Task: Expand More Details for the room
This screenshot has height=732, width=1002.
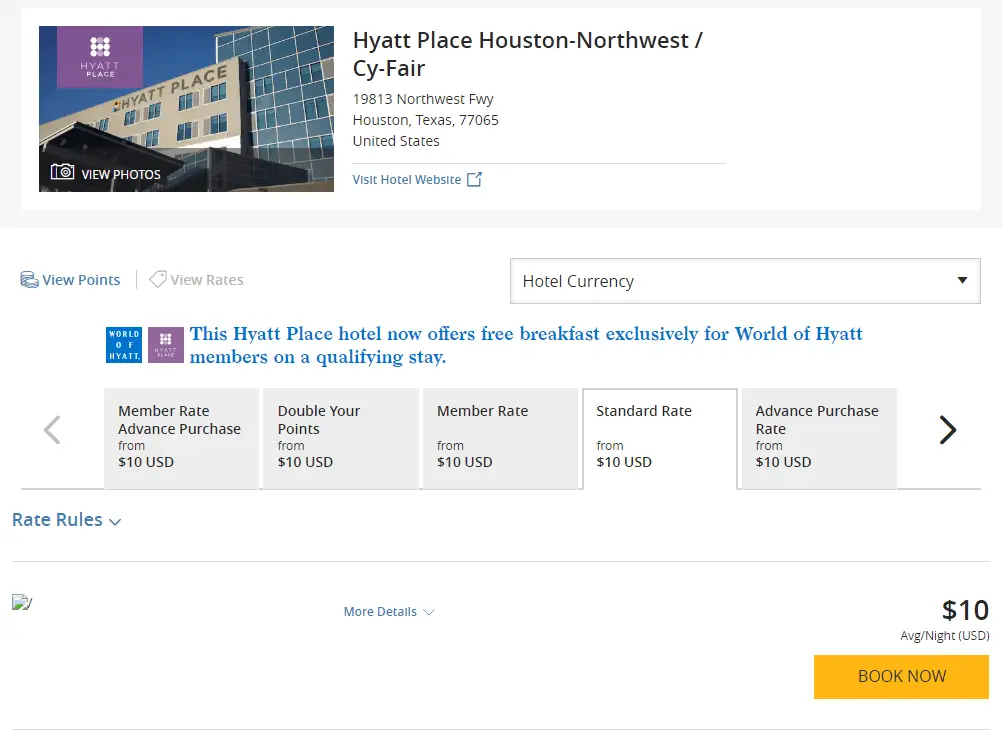Action: [389, 612]
